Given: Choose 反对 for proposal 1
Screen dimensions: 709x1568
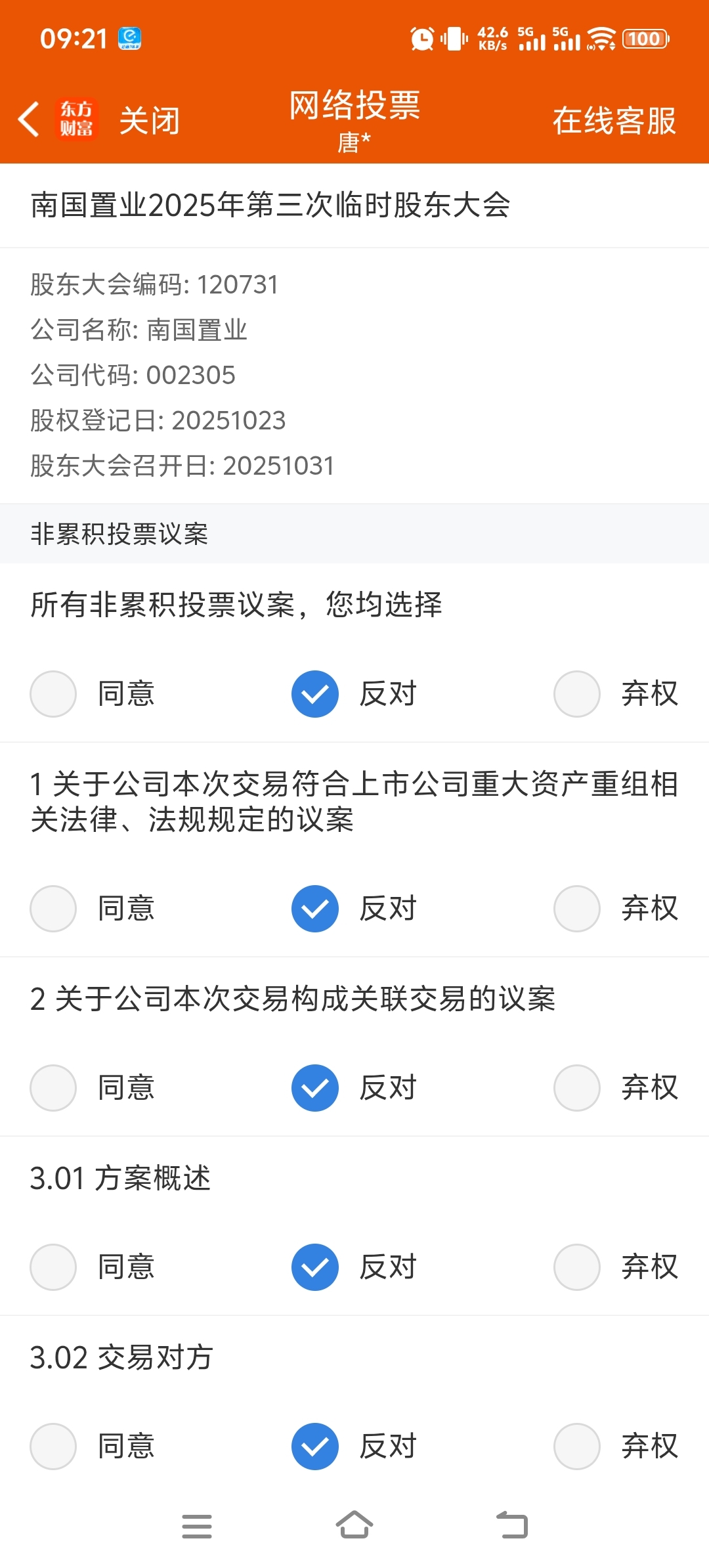Looking at the screenshot, I should (315, 909).
